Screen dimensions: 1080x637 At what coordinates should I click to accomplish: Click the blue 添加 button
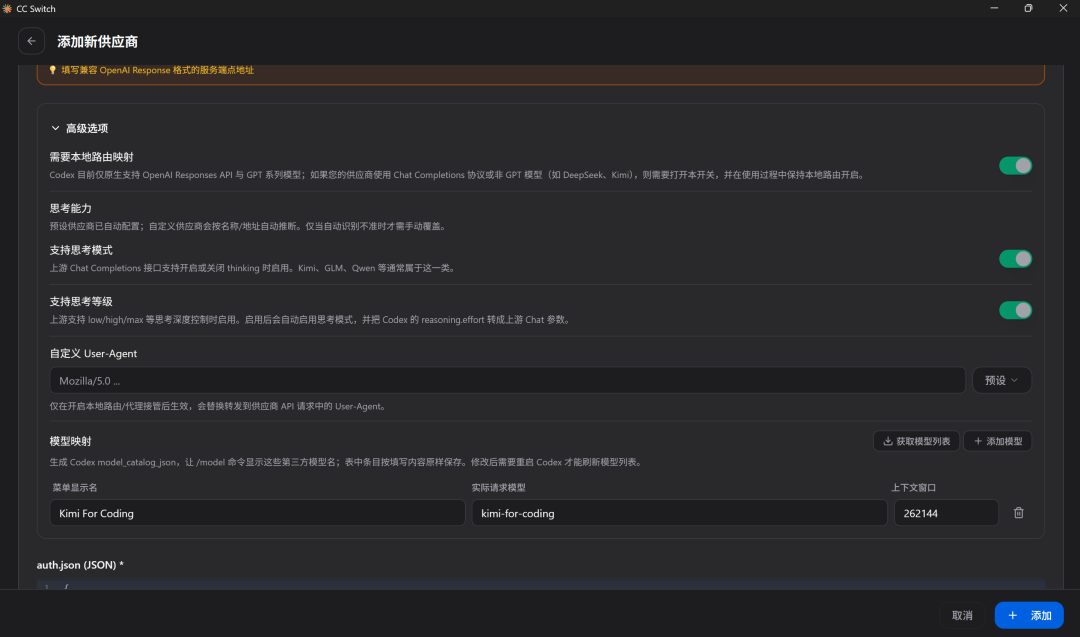click(x=1029, y=616)
